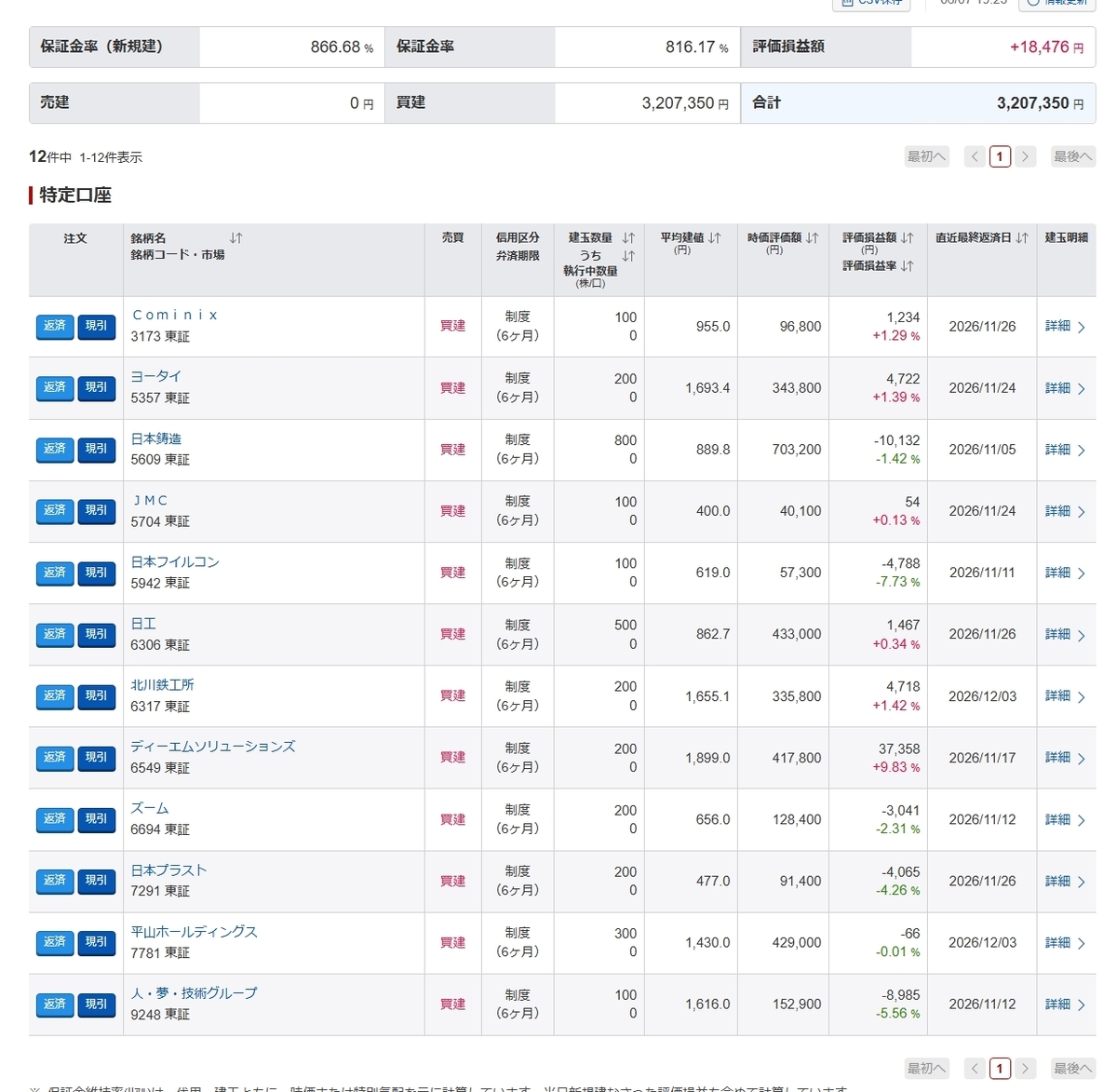Open 人・夢・技術グループ stock link

(x=195, y=993)
